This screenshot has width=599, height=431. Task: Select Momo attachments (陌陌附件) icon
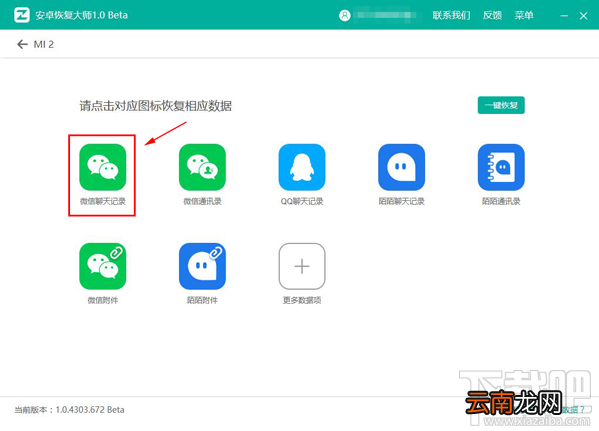[202, 266]
